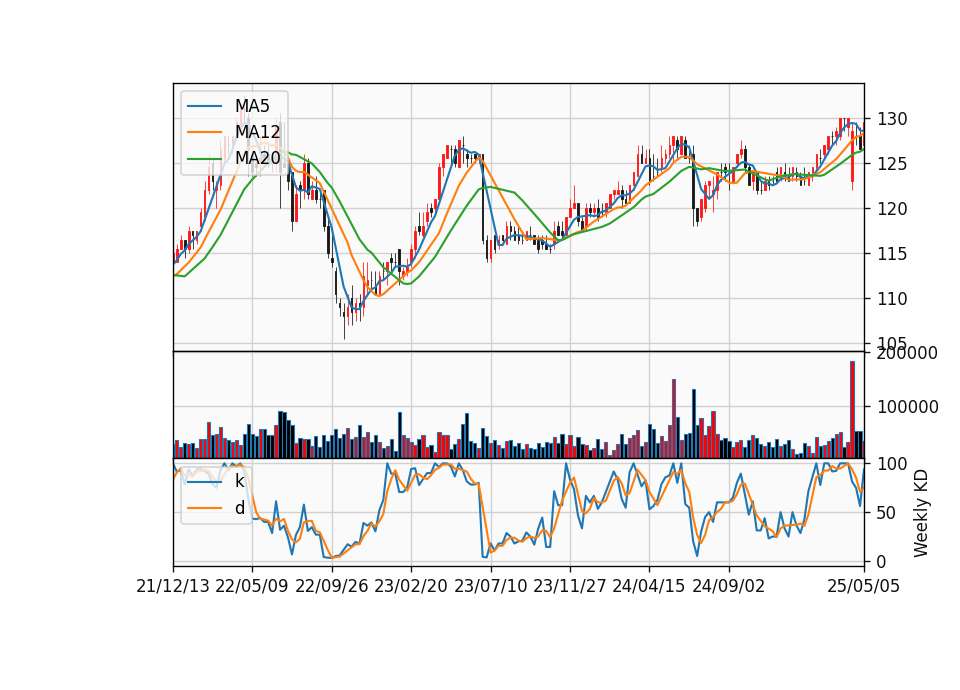Click the orange MA12 legend line sample

204,132
